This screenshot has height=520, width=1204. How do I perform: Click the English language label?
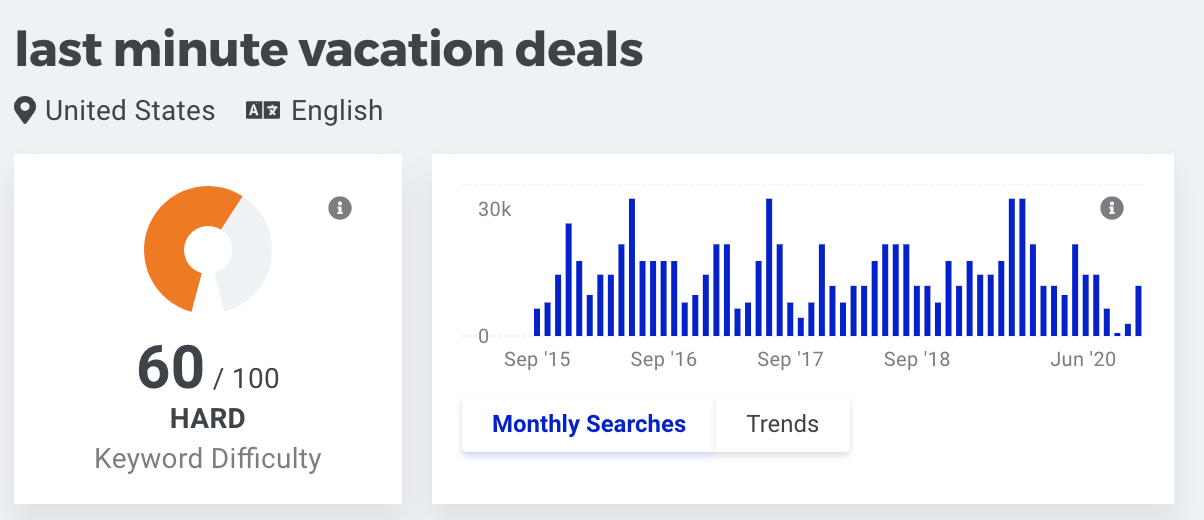pos(337,110)
